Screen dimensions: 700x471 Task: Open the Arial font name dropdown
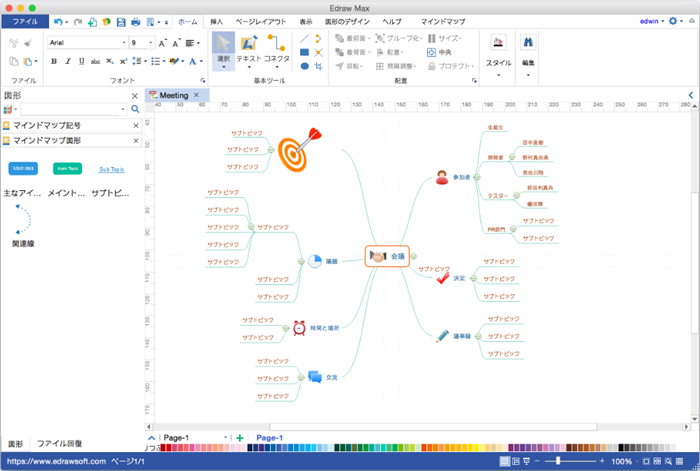124,43
